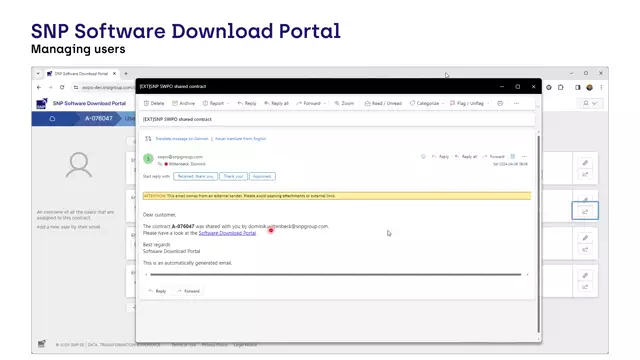
Task: Open a new browser tab
Action: click(x=126, y=73)
